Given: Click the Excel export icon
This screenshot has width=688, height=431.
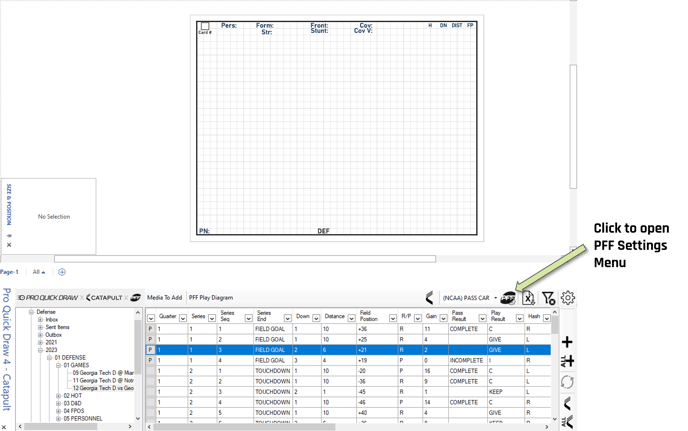Looking at the screenshot, I should (x=528, y=298).
